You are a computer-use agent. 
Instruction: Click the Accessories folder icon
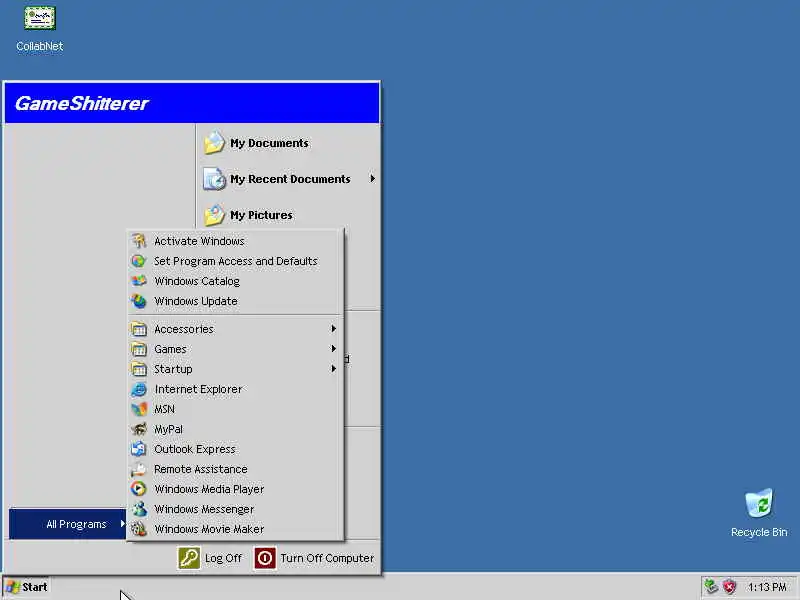point(139,329)
